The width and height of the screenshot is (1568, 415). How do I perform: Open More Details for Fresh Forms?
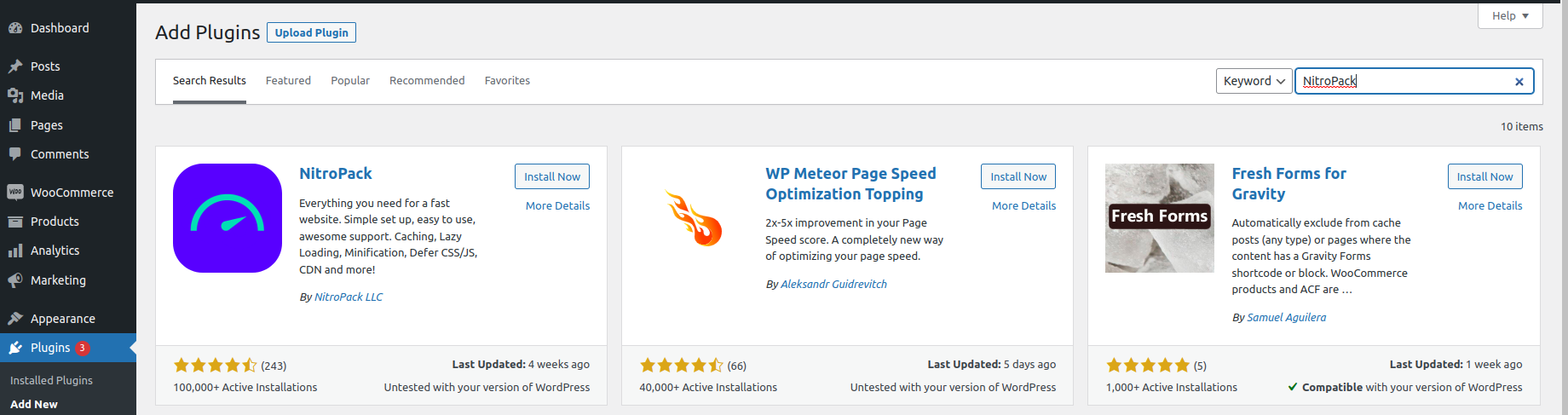1490,206
